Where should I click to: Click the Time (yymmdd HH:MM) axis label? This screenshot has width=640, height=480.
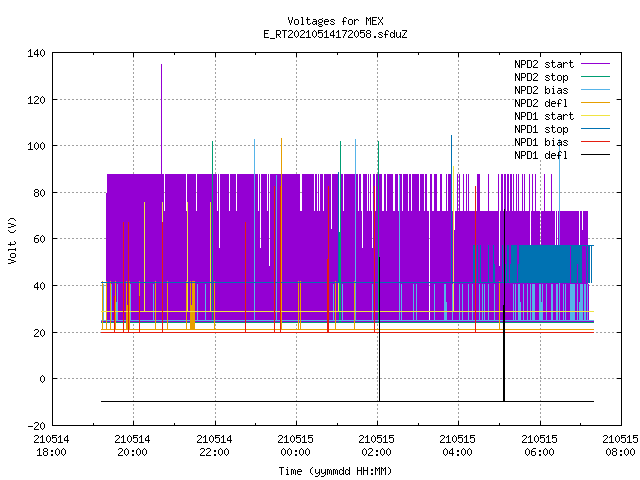pyautogui.click(x=335, y=471)
